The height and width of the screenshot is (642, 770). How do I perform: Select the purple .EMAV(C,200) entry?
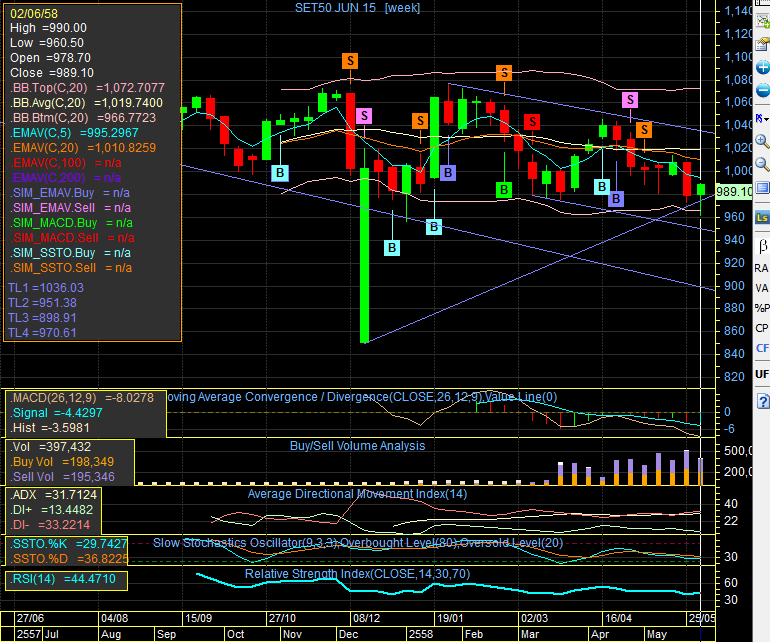[x=65, y=178]
